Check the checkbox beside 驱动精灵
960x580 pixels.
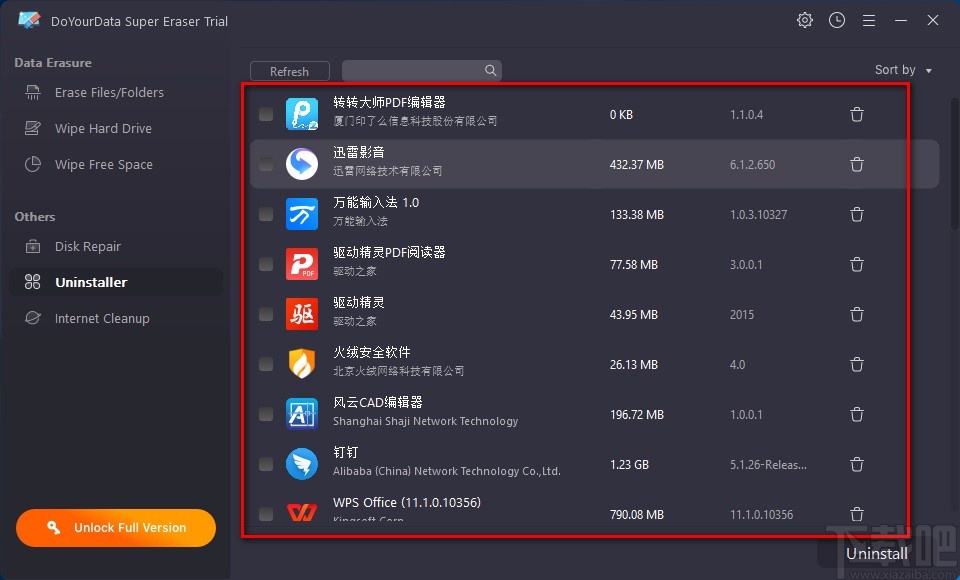click(x=265, y=314)
